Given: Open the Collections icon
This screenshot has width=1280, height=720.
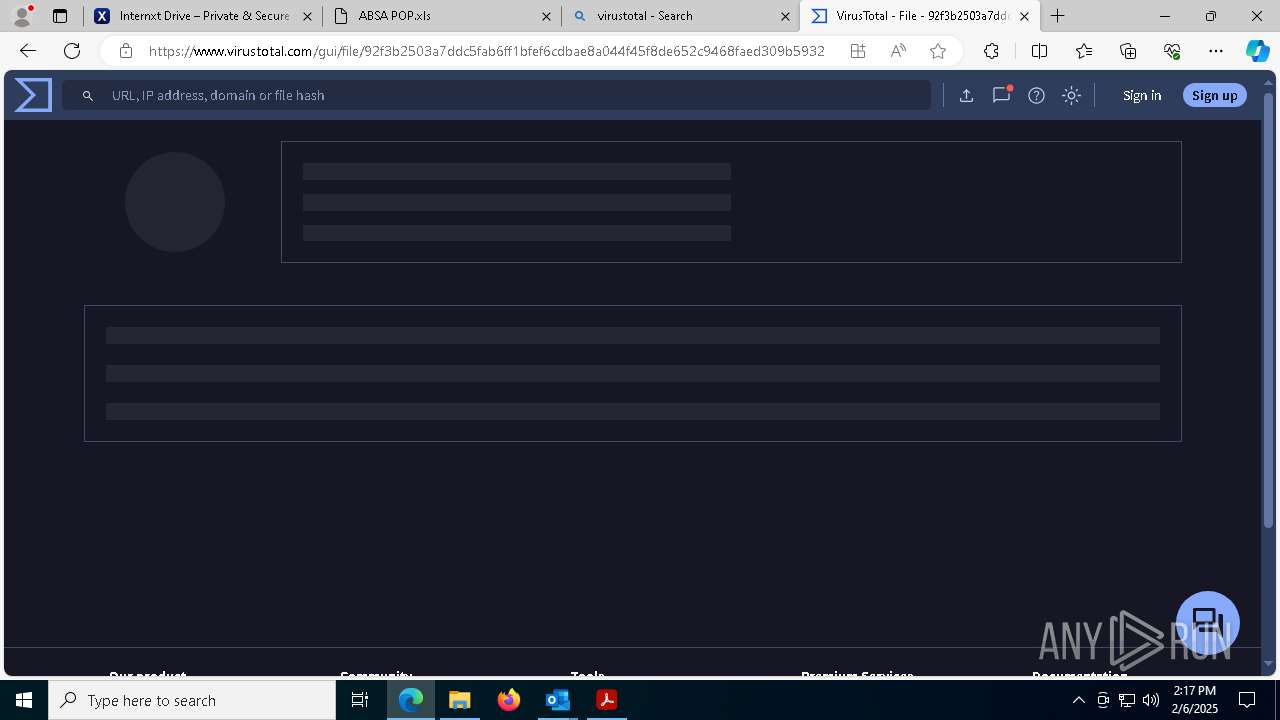Looking at the screenshot, I should pyautogui.click(x=1128, y=51).
